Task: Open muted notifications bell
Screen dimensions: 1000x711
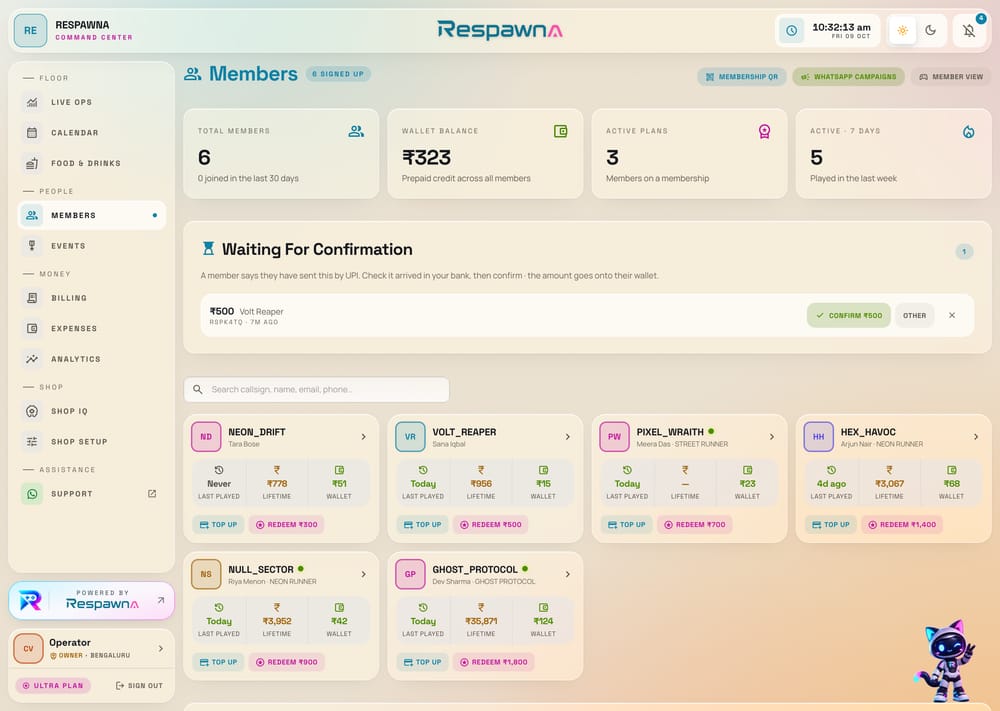Action: [969, 31]
